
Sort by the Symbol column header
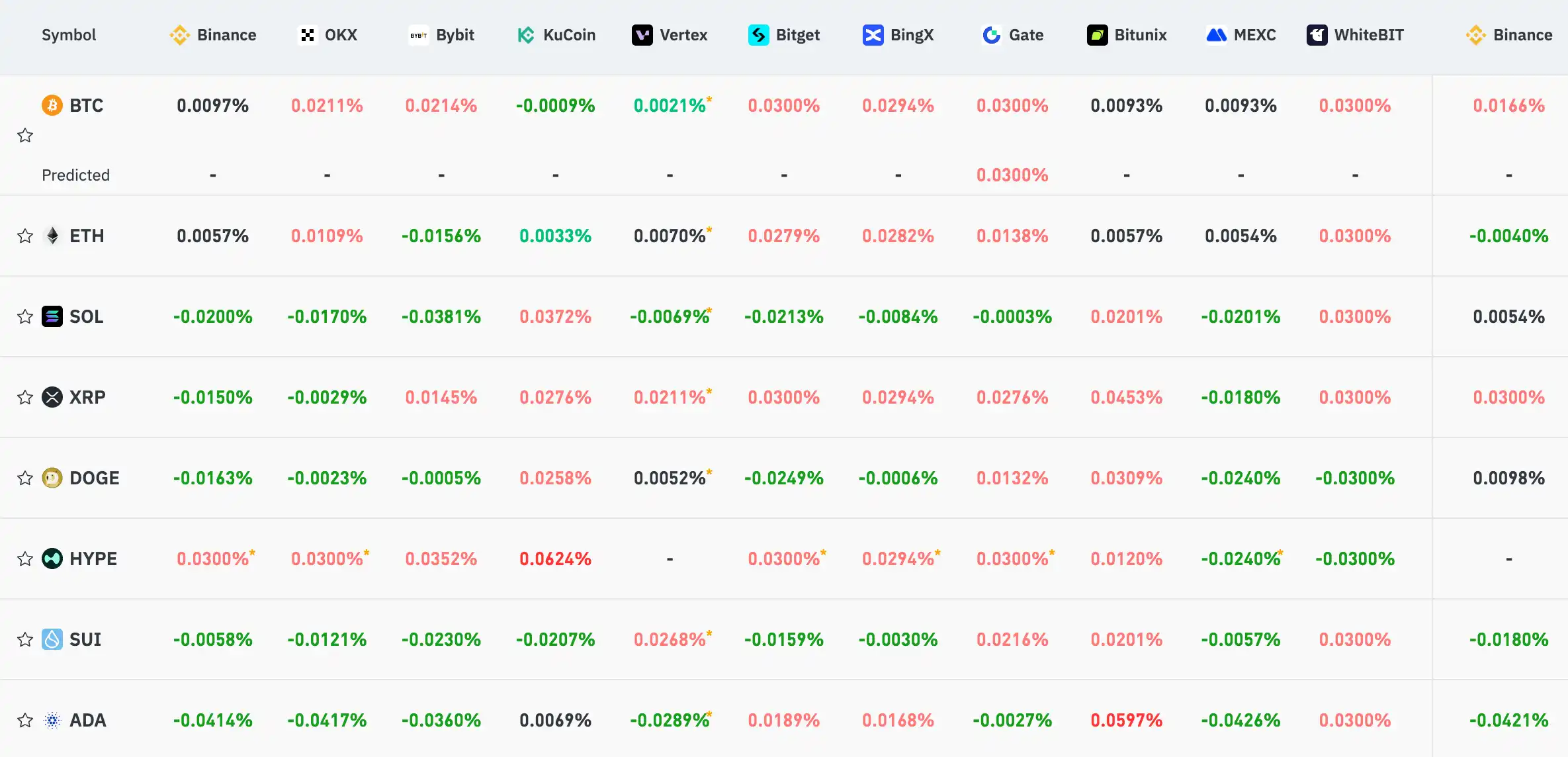(69, 35)
